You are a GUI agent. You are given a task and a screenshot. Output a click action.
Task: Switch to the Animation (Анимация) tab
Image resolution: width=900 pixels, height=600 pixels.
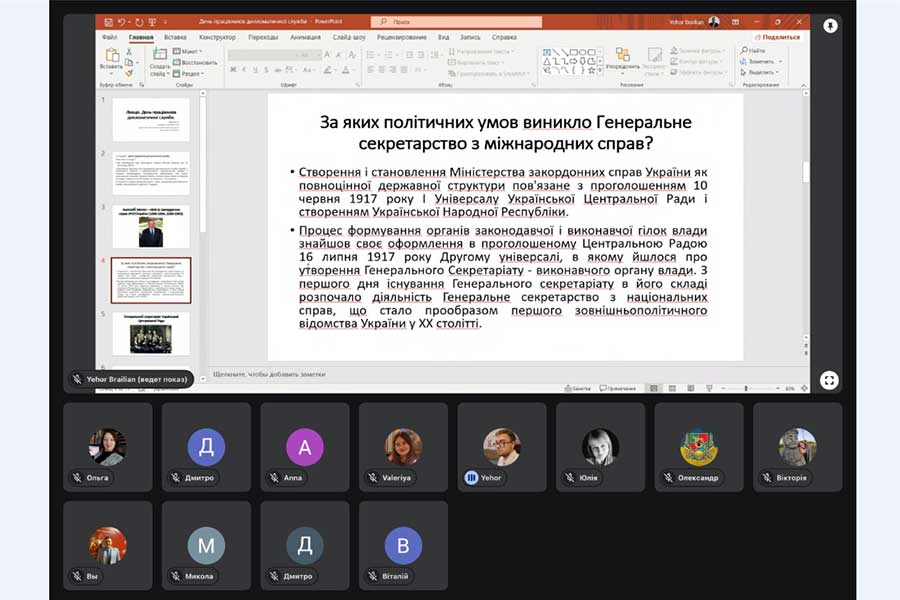click(305, 37)
